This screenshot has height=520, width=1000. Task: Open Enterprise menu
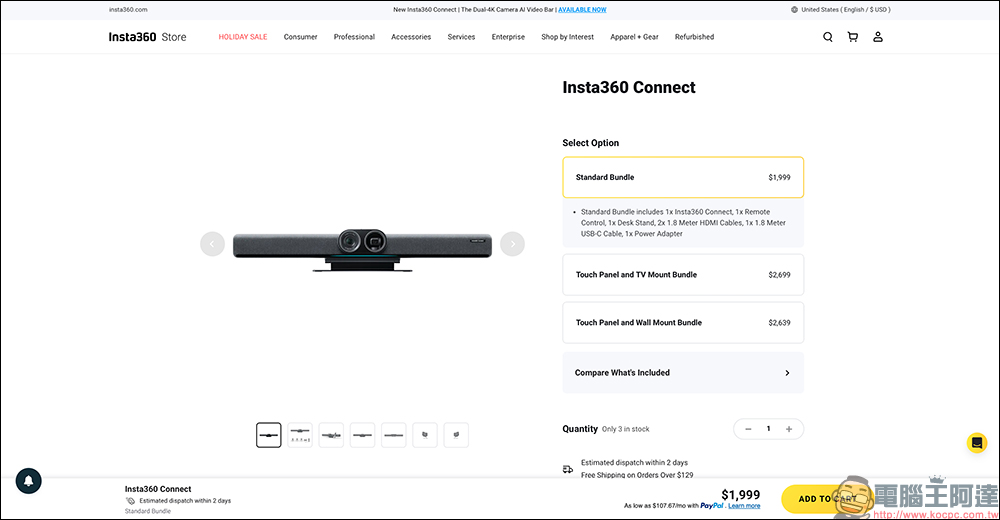(508, 37)
